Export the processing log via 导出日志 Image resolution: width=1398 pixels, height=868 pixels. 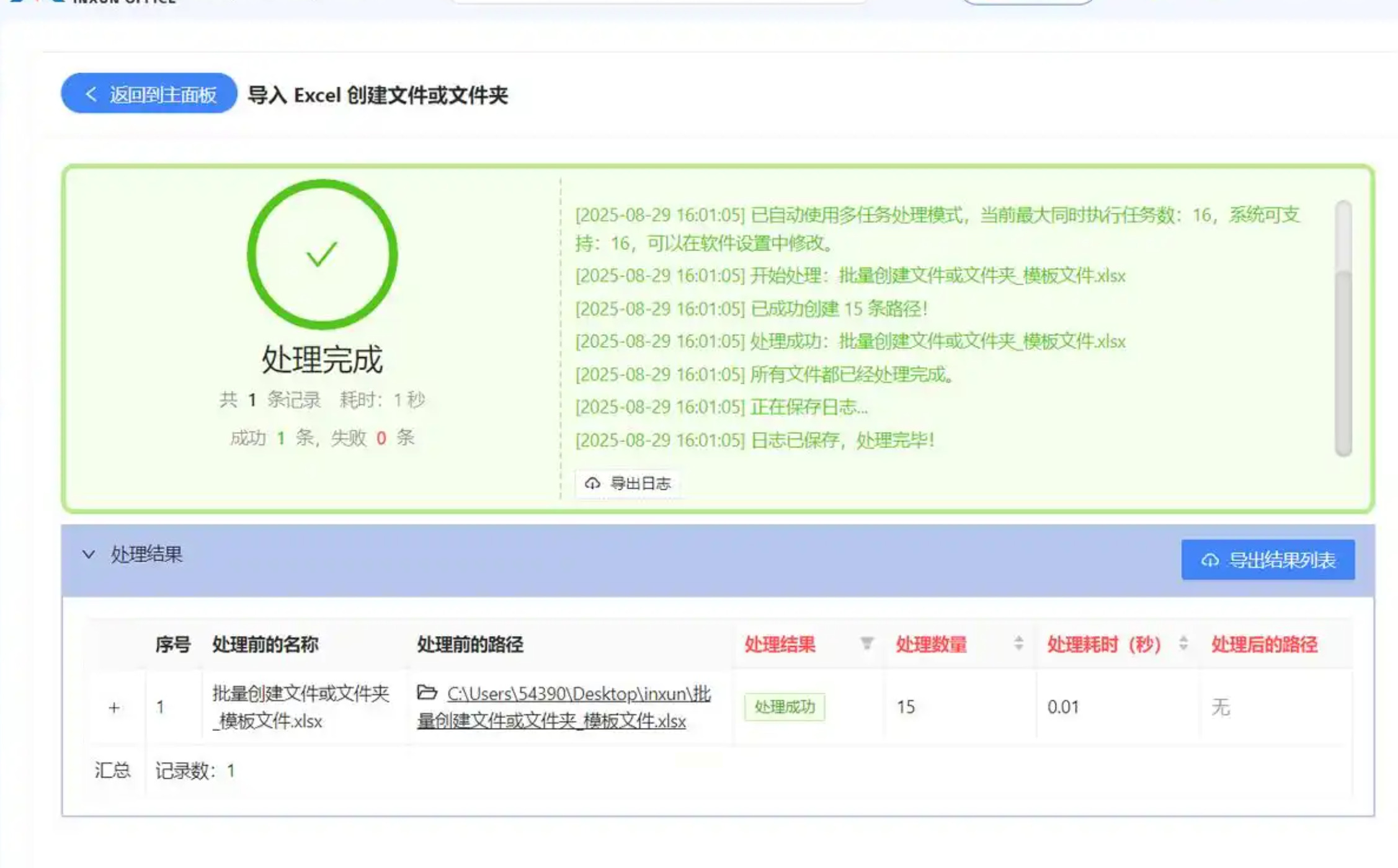639,483
